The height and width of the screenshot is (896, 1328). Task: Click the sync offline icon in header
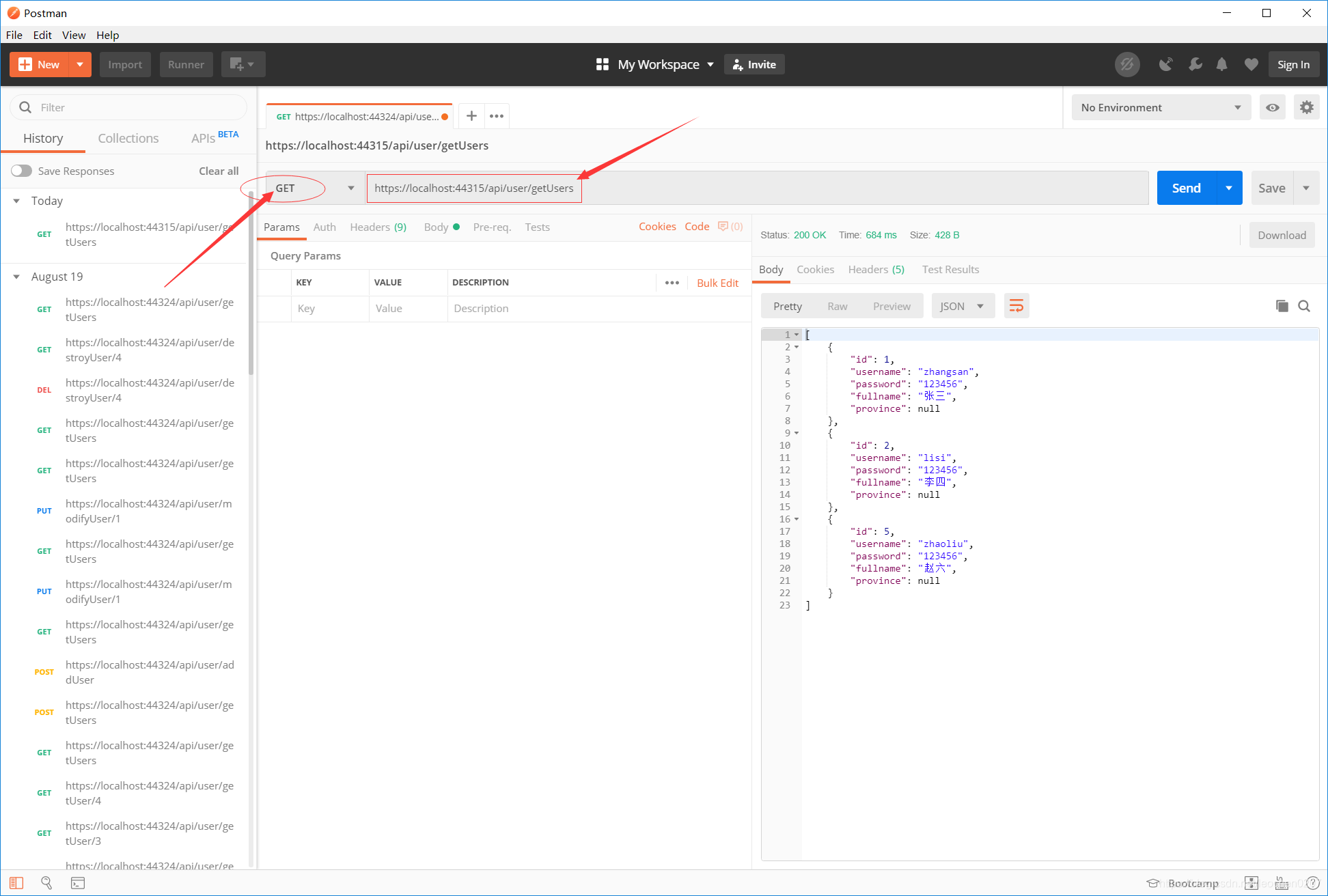(1127, 64)
